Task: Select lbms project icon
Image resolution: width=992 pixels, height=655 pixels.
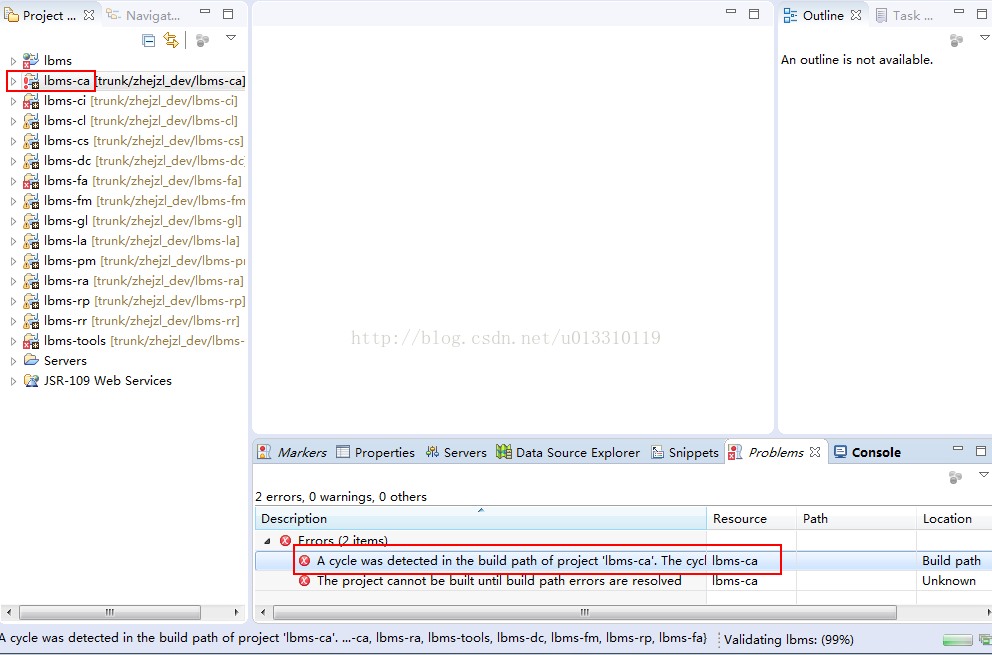Action: tap(31, 61)
